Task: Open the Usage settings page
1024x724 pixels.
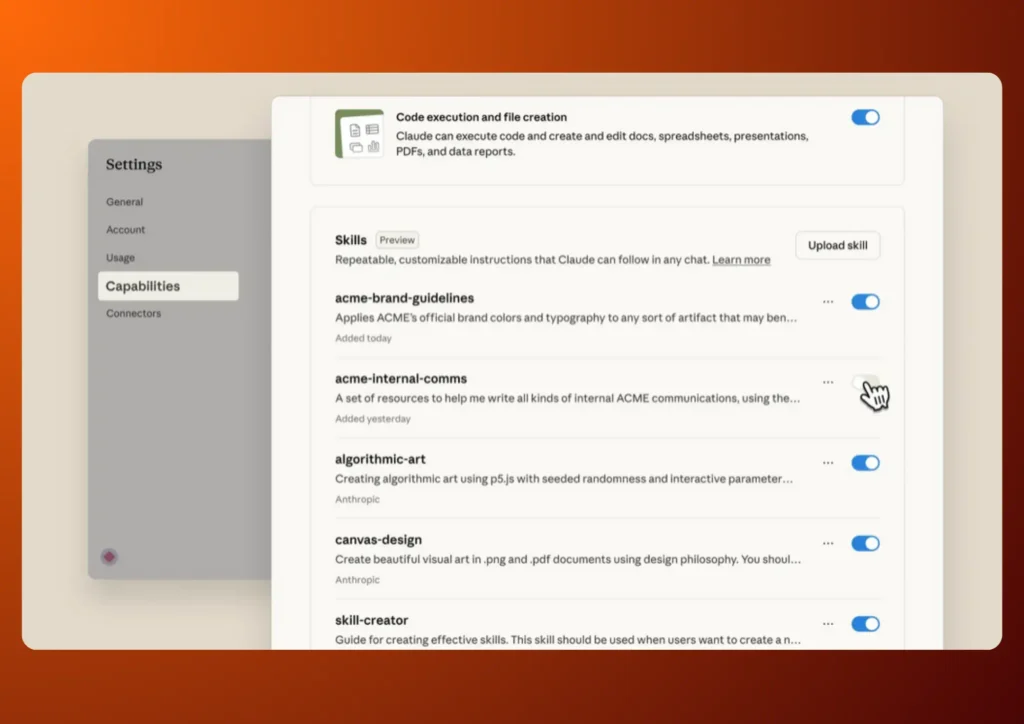Action: tap(121, 258)
